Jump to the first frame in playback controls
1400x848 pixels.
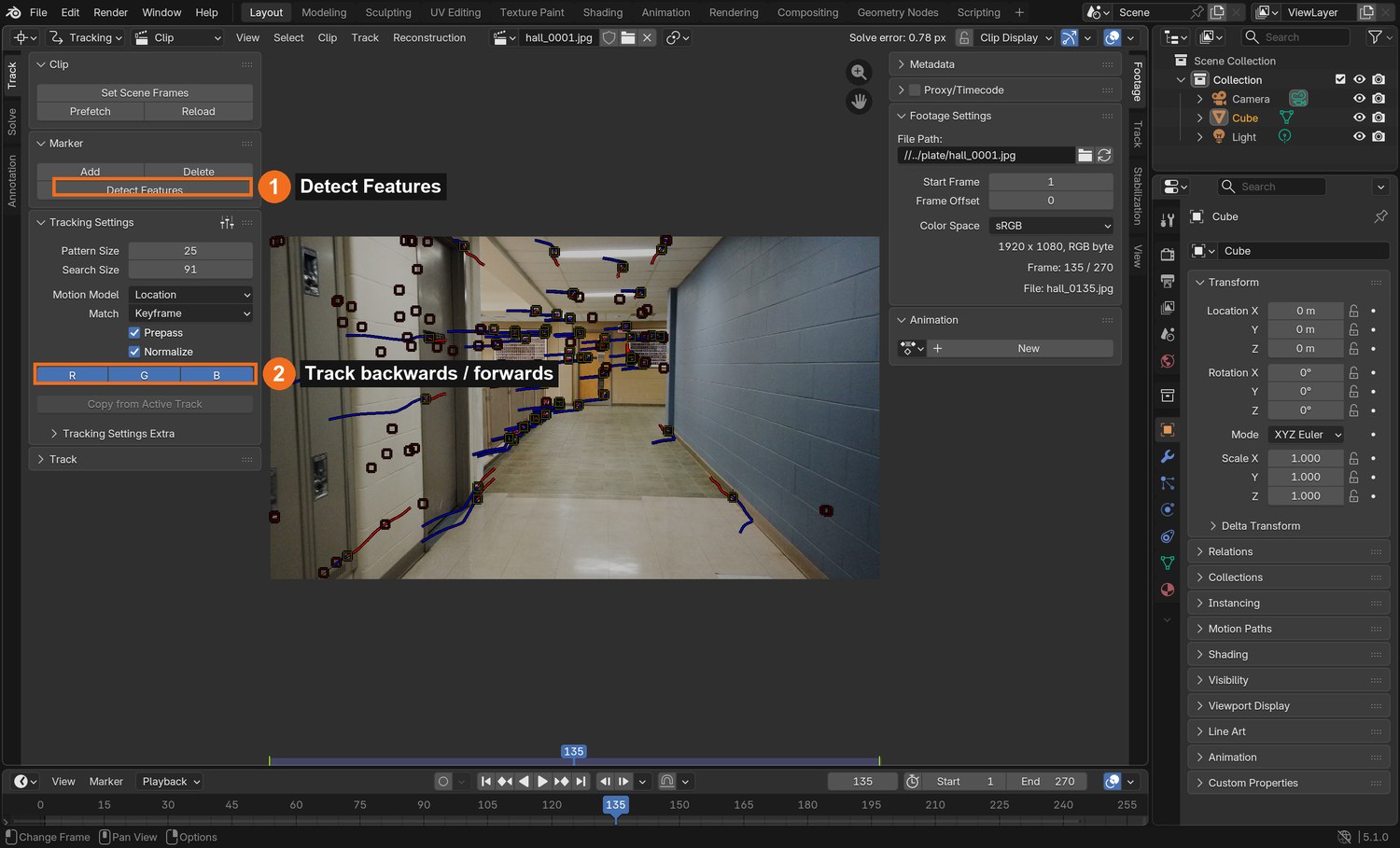[485, 782]
